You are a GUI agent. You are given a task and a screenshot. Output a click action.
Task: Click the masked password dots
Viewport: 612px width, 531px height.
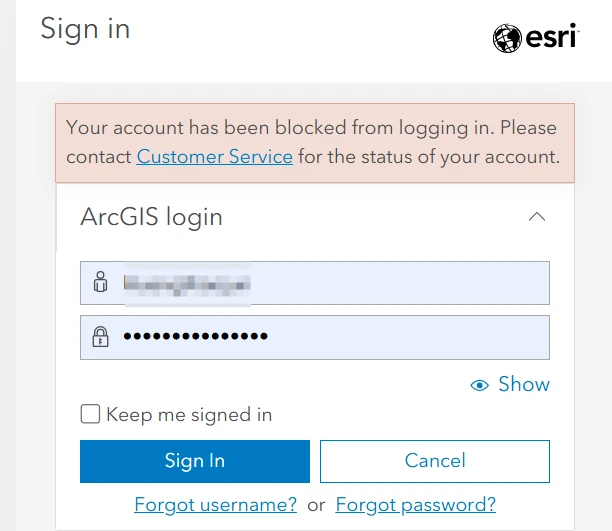[196, 336]
